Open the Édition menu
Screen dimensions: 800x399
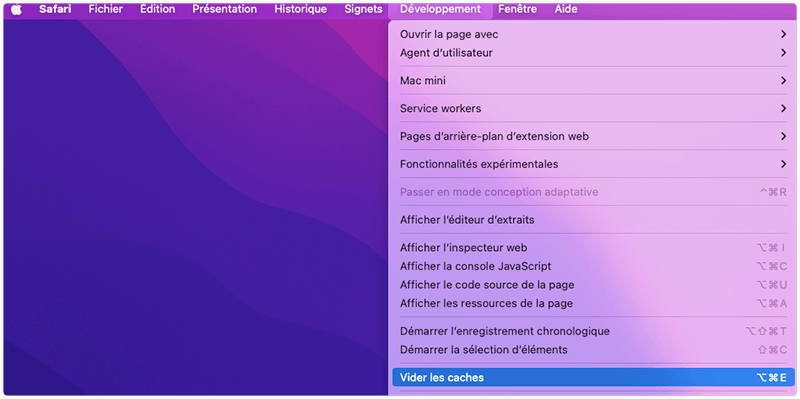[158, 9]
